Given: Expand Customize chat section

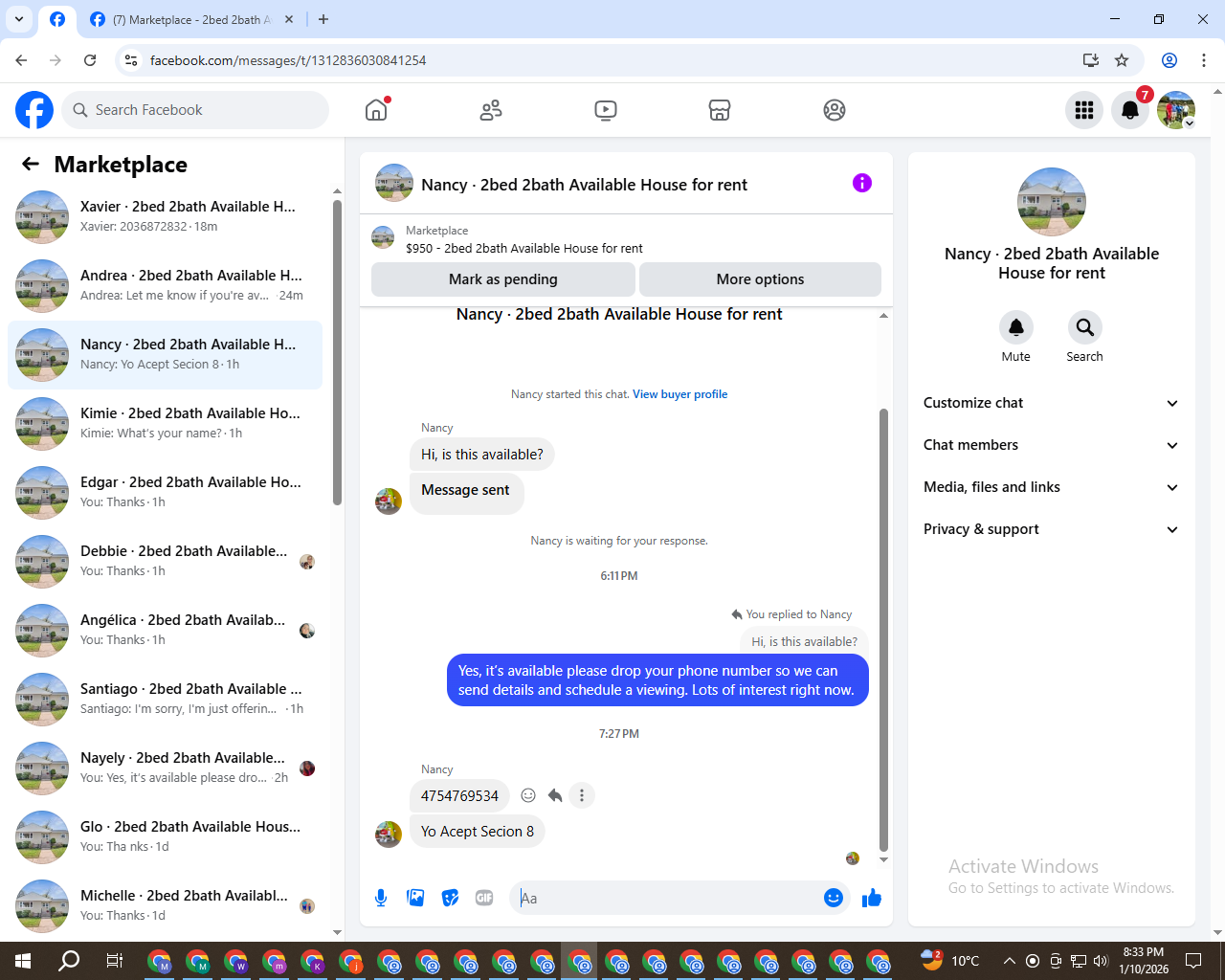Looking at the screenshot, I should pos(1051,403).
